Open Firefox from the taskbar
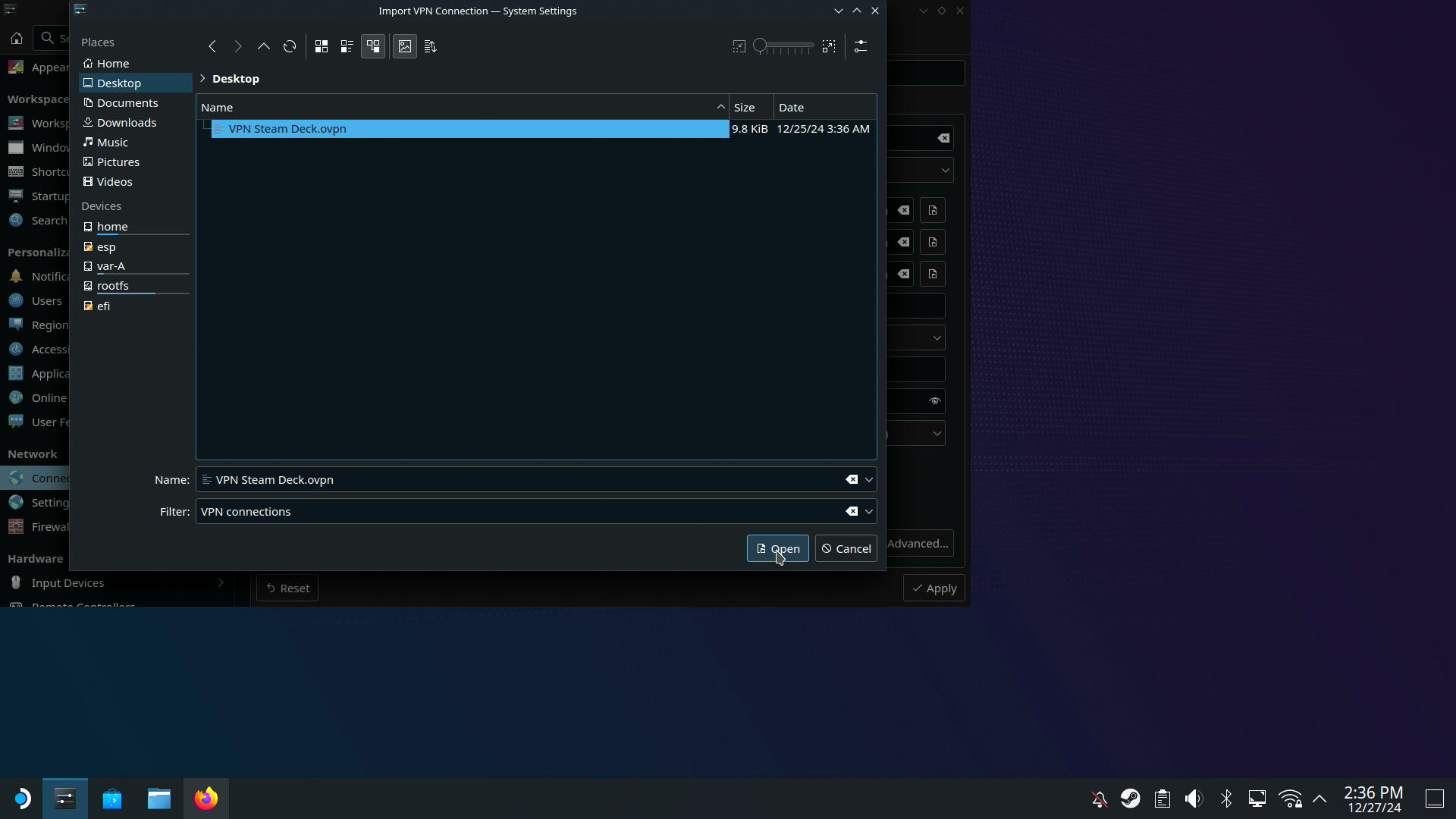1456x819 pixels. 206,799
